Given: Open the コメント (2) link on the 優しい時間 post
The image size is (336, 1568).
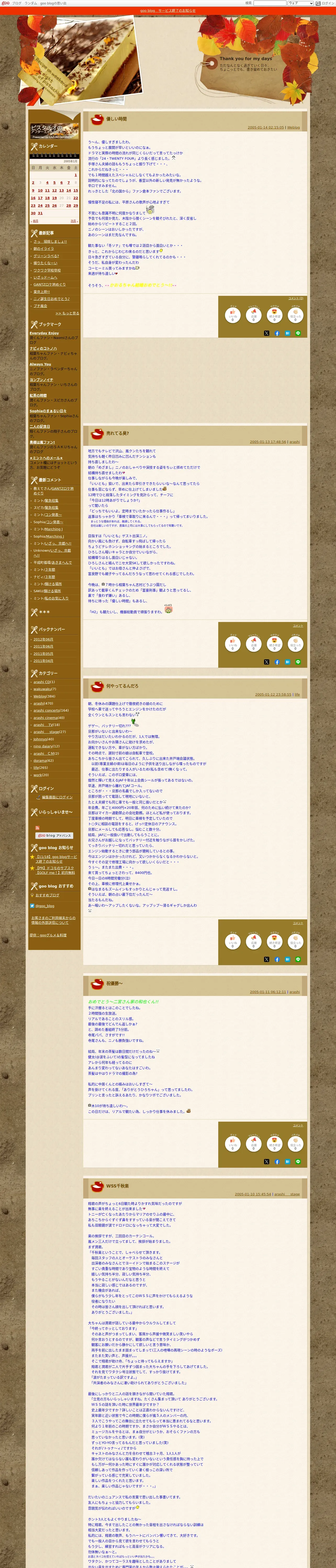Looking at the screenshot, I should (296, 298).
